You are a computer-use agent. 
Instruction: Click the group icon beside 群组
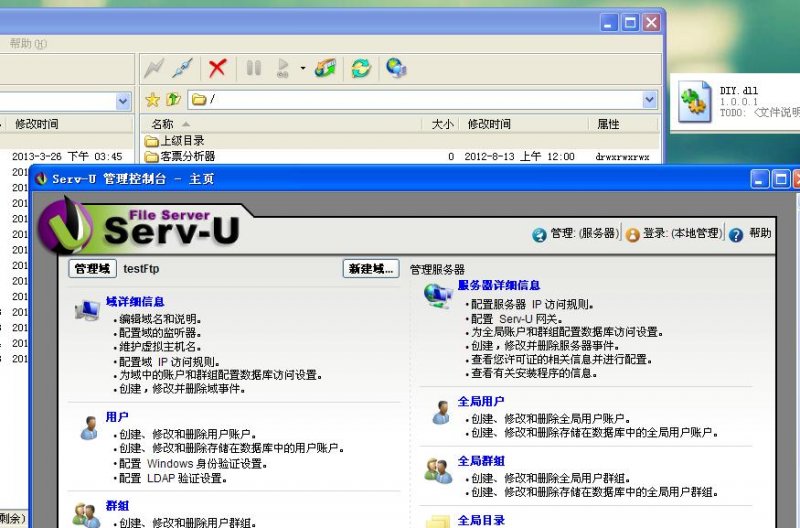tap(86, 515)
